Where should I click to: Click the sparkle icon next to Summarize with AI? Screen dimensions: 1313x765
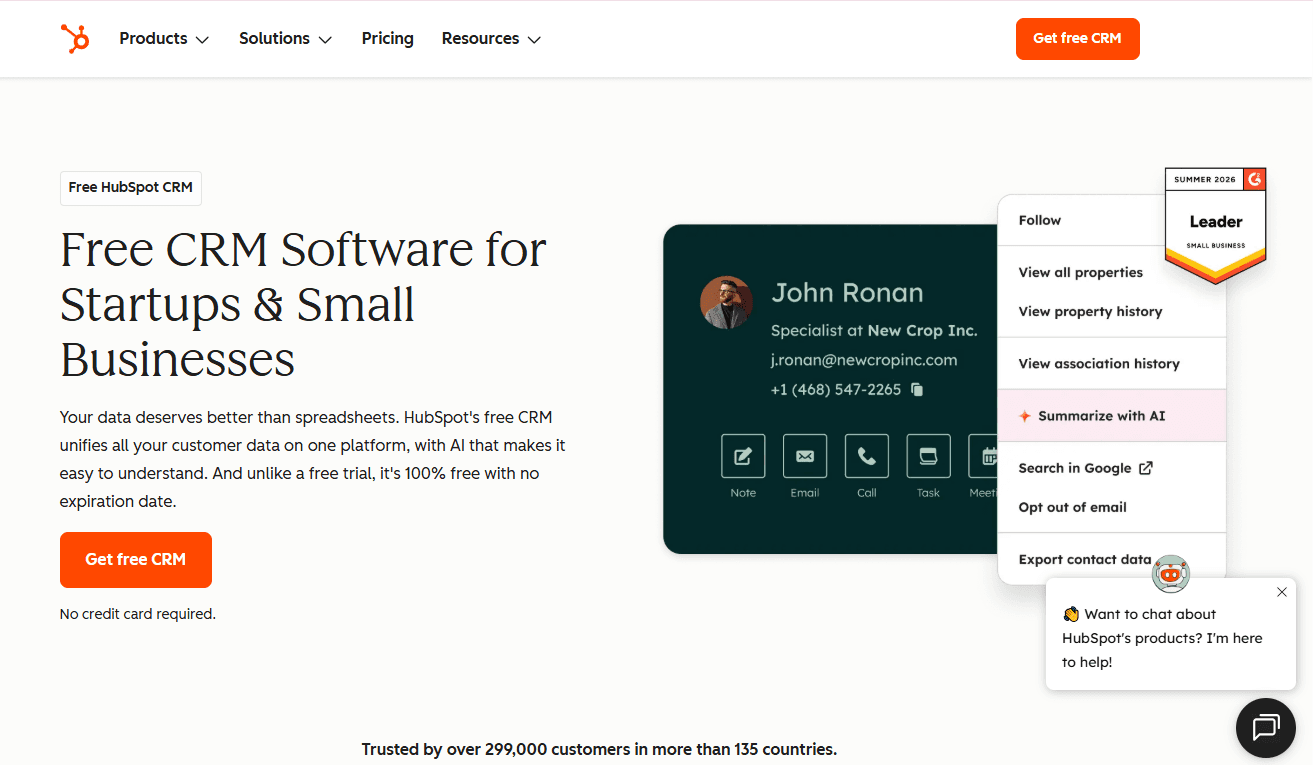(x=1024, y=416)
